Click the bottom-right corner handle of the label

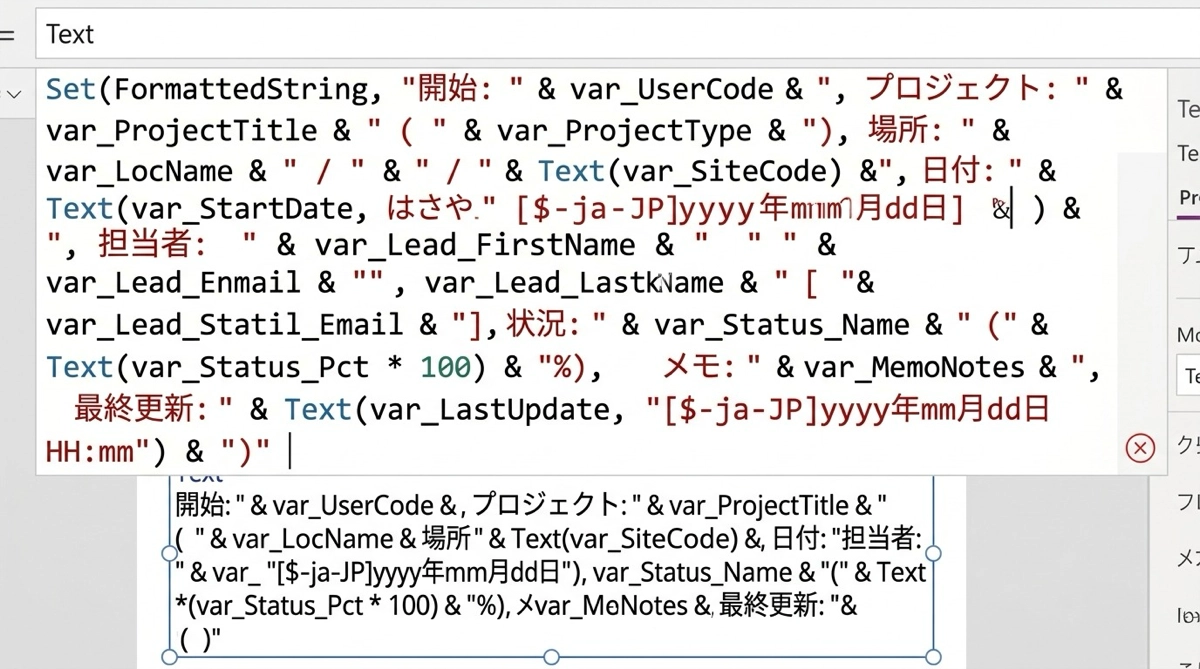934,657
